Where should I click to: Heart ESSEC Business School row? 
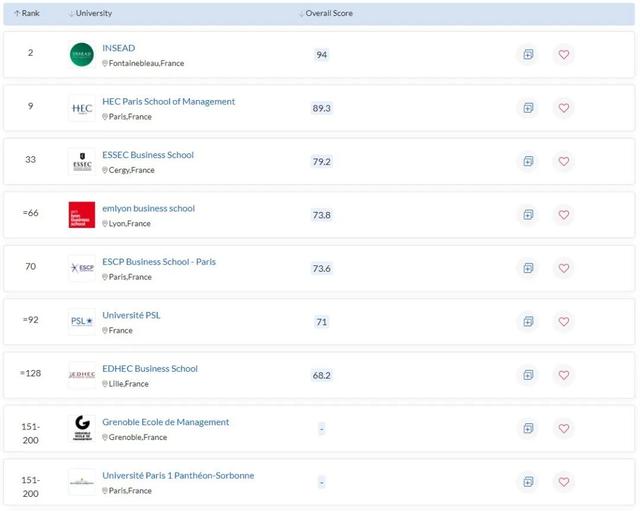(x=564, y=161)
